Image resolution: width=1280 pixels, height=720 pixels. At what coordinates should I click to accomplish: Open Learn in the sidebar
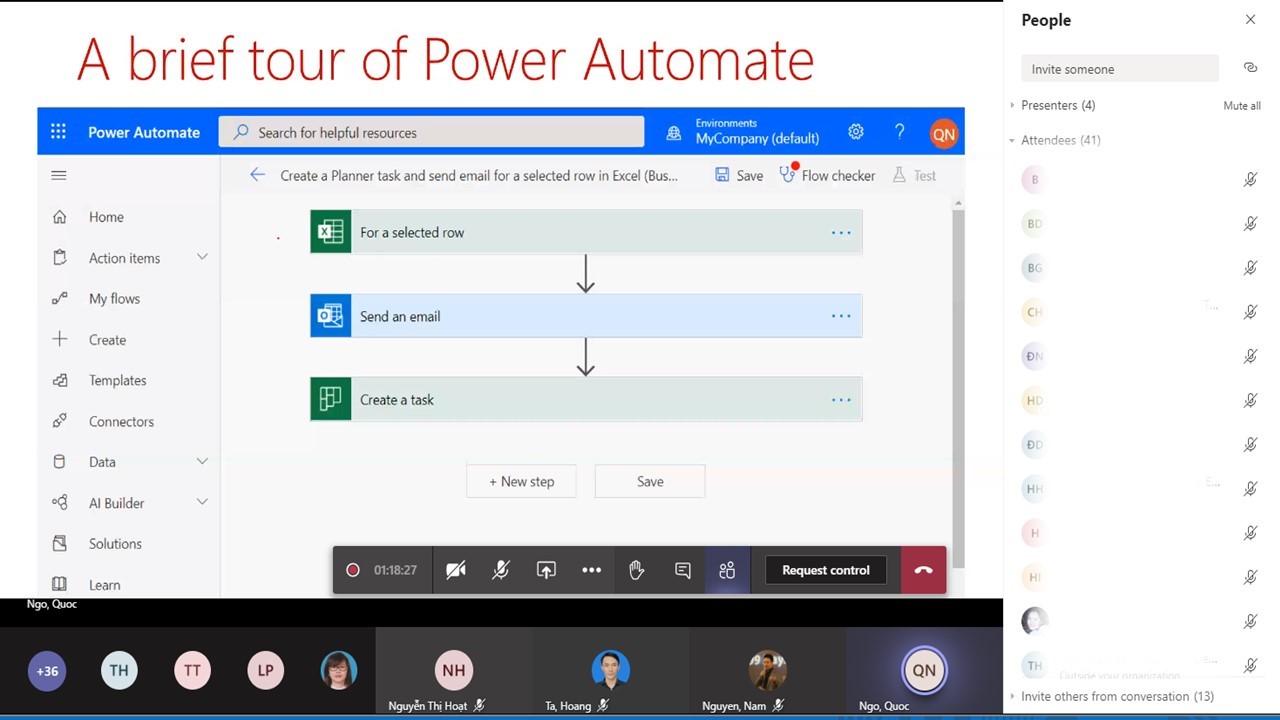pyautogui.click(x=104, y=585)
